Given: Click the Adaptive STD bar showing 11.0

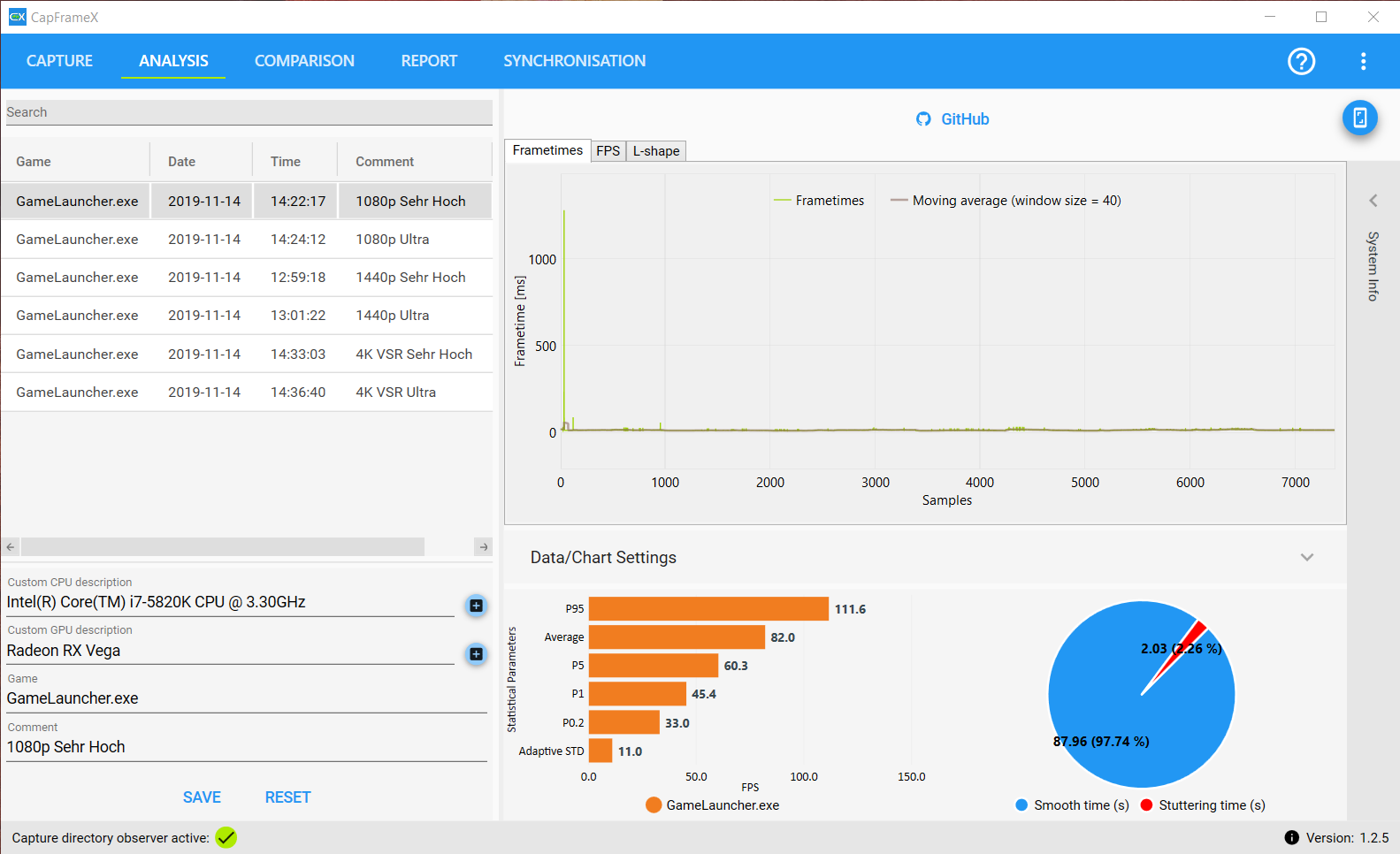Looking at the screenshot, I should pos(601,751).
